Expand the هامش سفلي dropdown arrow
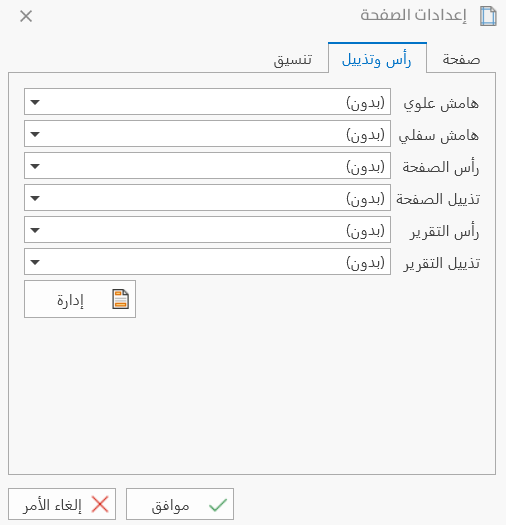This screenshot has width=506, height=525. [35, 134]
